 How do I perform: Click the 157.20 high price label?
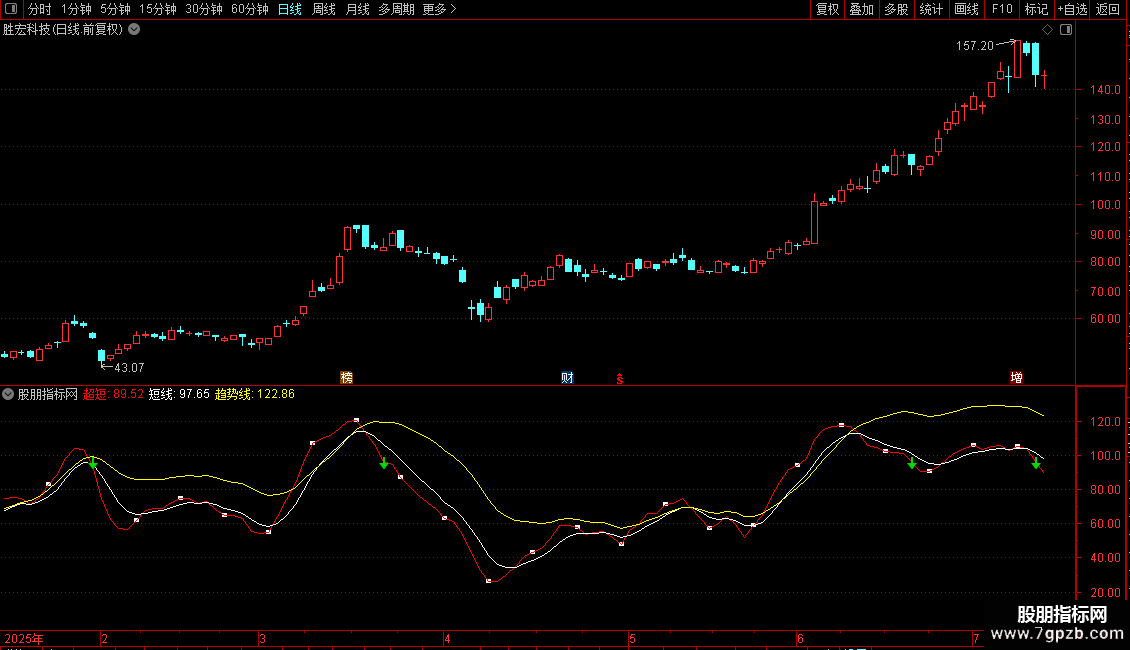click(974, 46)
